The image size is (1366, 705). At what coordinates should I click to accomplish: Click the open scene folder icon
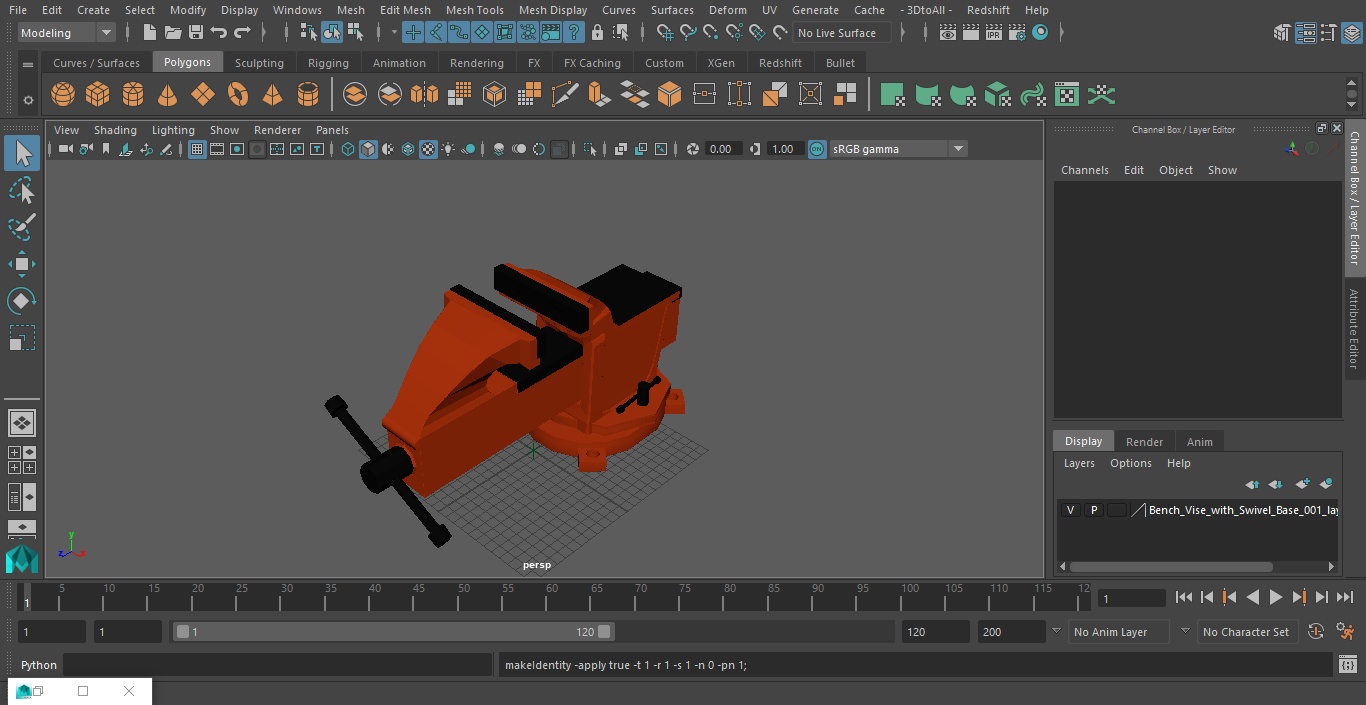click(173, 33)
